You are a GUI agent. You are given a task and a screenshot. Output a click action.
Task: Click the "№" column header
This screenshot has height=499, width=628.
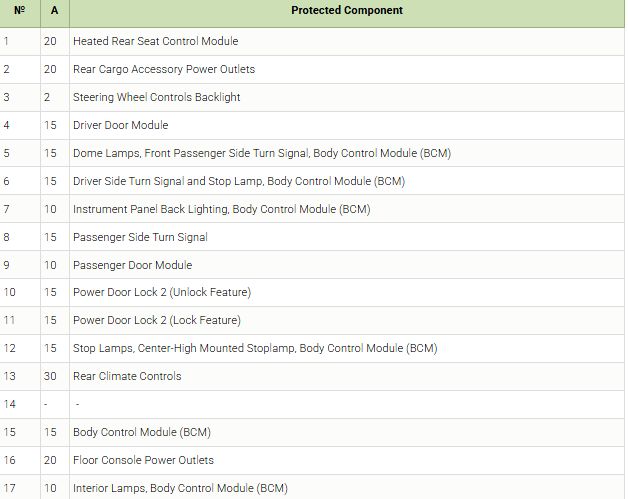pos(20,11)
